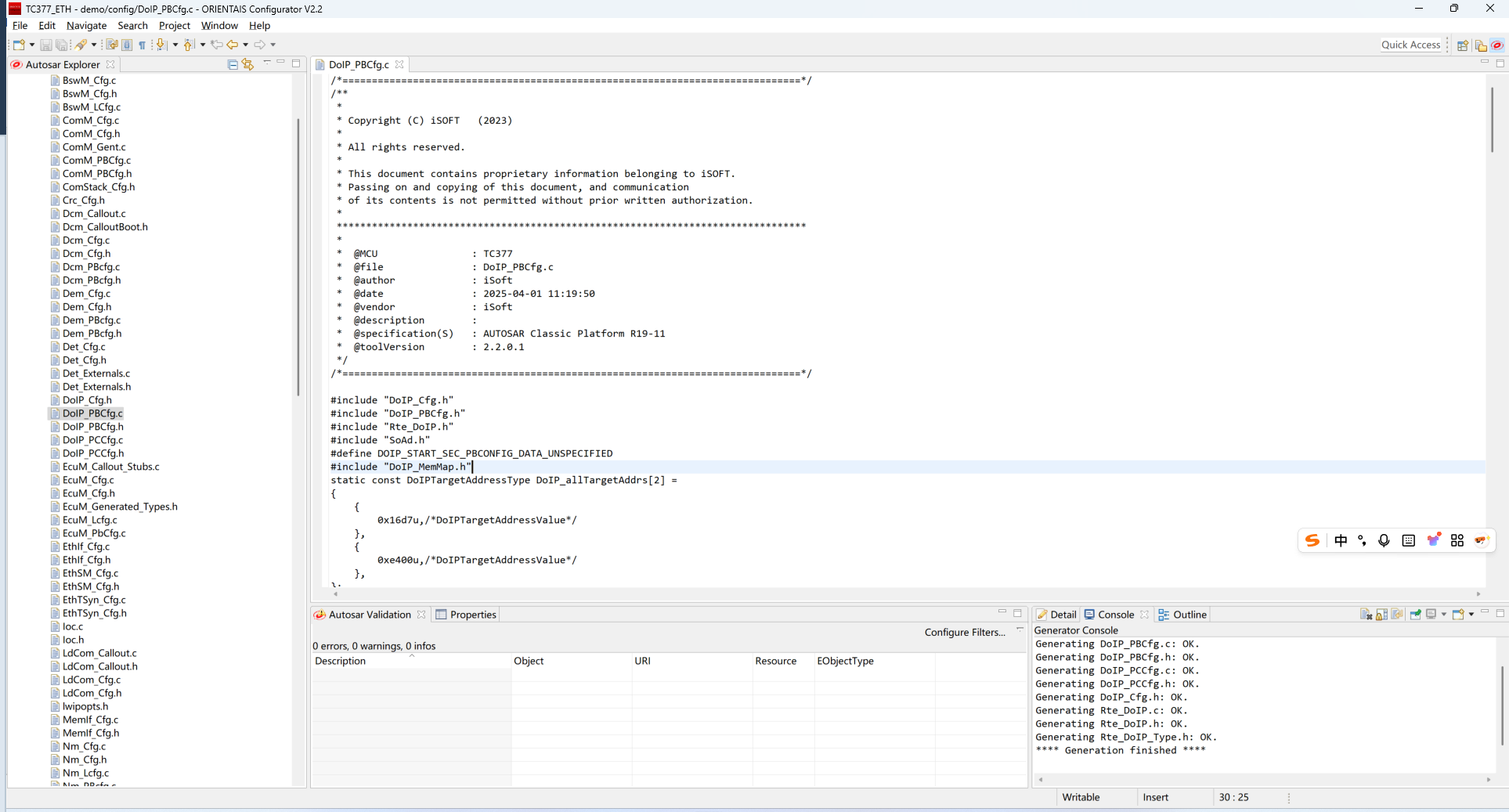This screenshot has height=812, width=1509.
Task: Toggle Link with Editor in Autosar Explorer
Action: [248, 64]
